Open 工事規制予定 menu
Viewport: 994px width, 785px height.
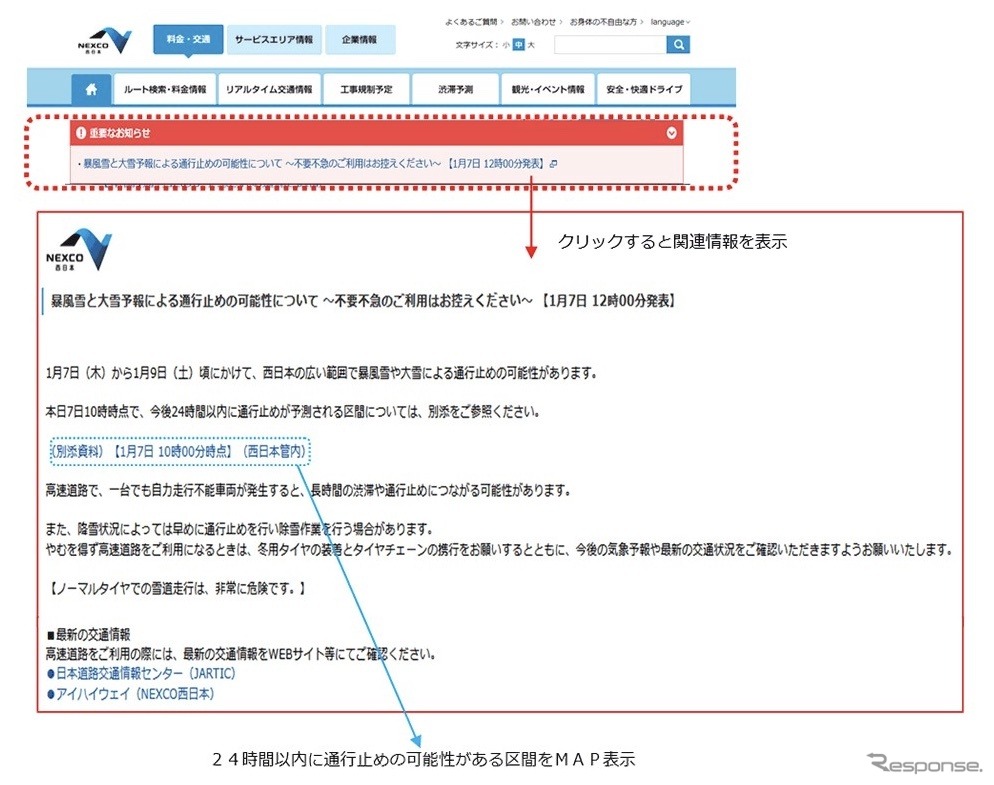(366, 89)
